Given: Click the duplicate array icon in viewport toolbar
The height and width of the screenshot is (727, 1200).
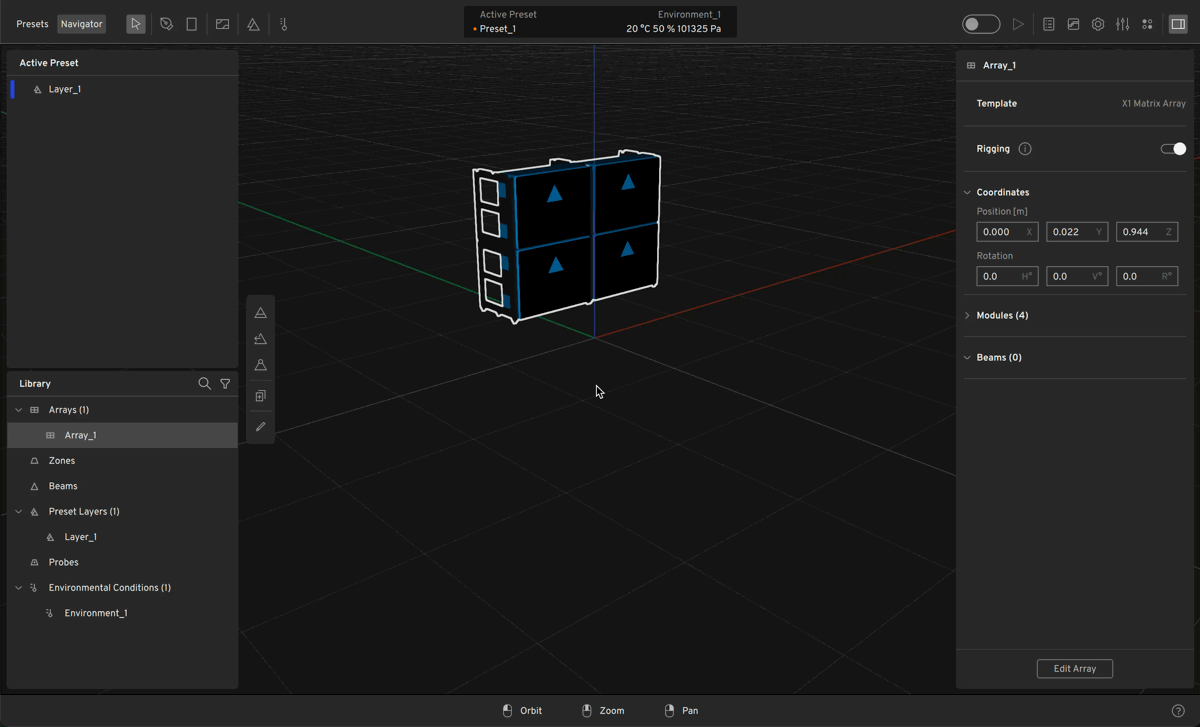Looking at the screenshot, I should coord(260,396).
